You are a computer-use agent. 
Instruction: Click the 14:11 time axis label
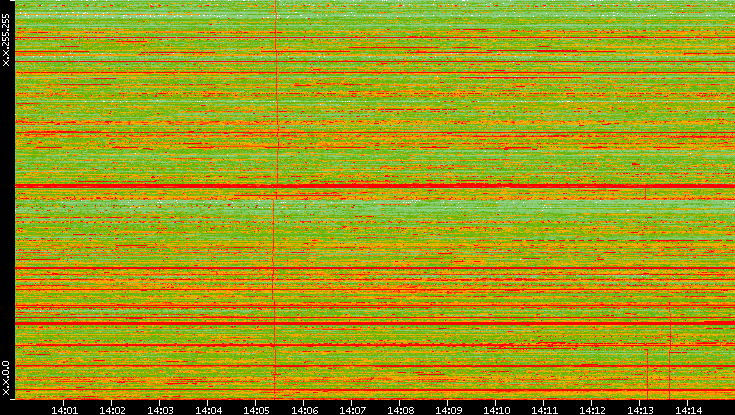coord(545,410)
